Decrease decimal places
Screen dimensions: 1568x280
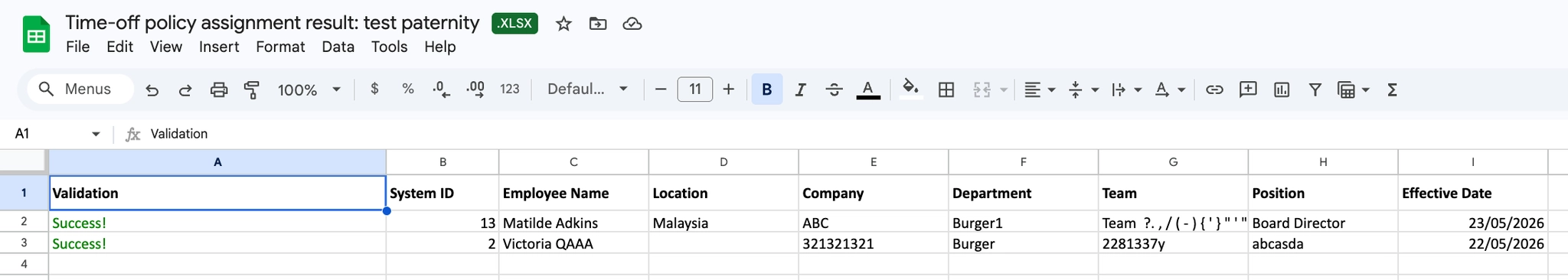coord(442,90)
